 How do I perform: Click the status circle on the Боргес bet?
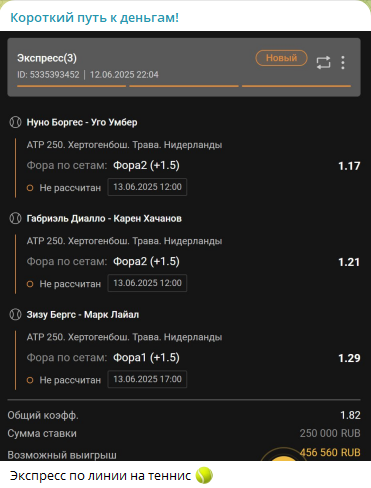[x=30, y=188]
